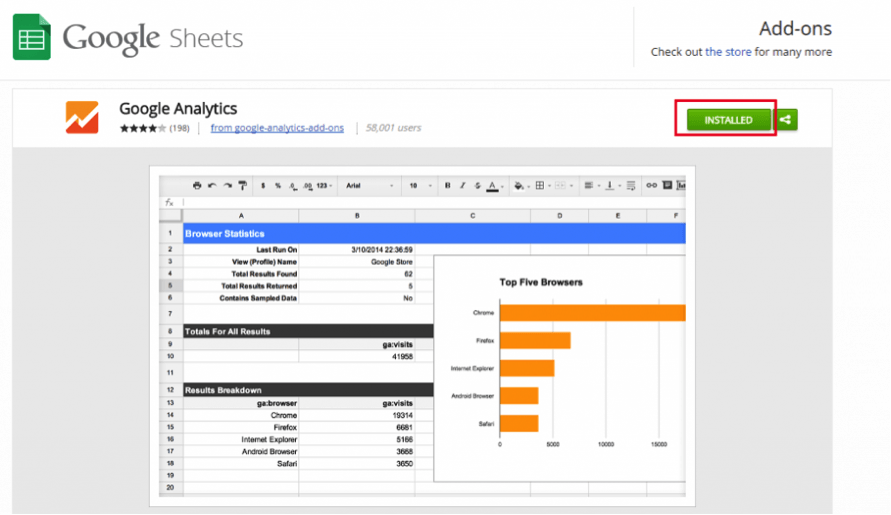Click the Internet Explorer bar in chart
The width and height of the screenshot is (891, 515).
point(527,368)
